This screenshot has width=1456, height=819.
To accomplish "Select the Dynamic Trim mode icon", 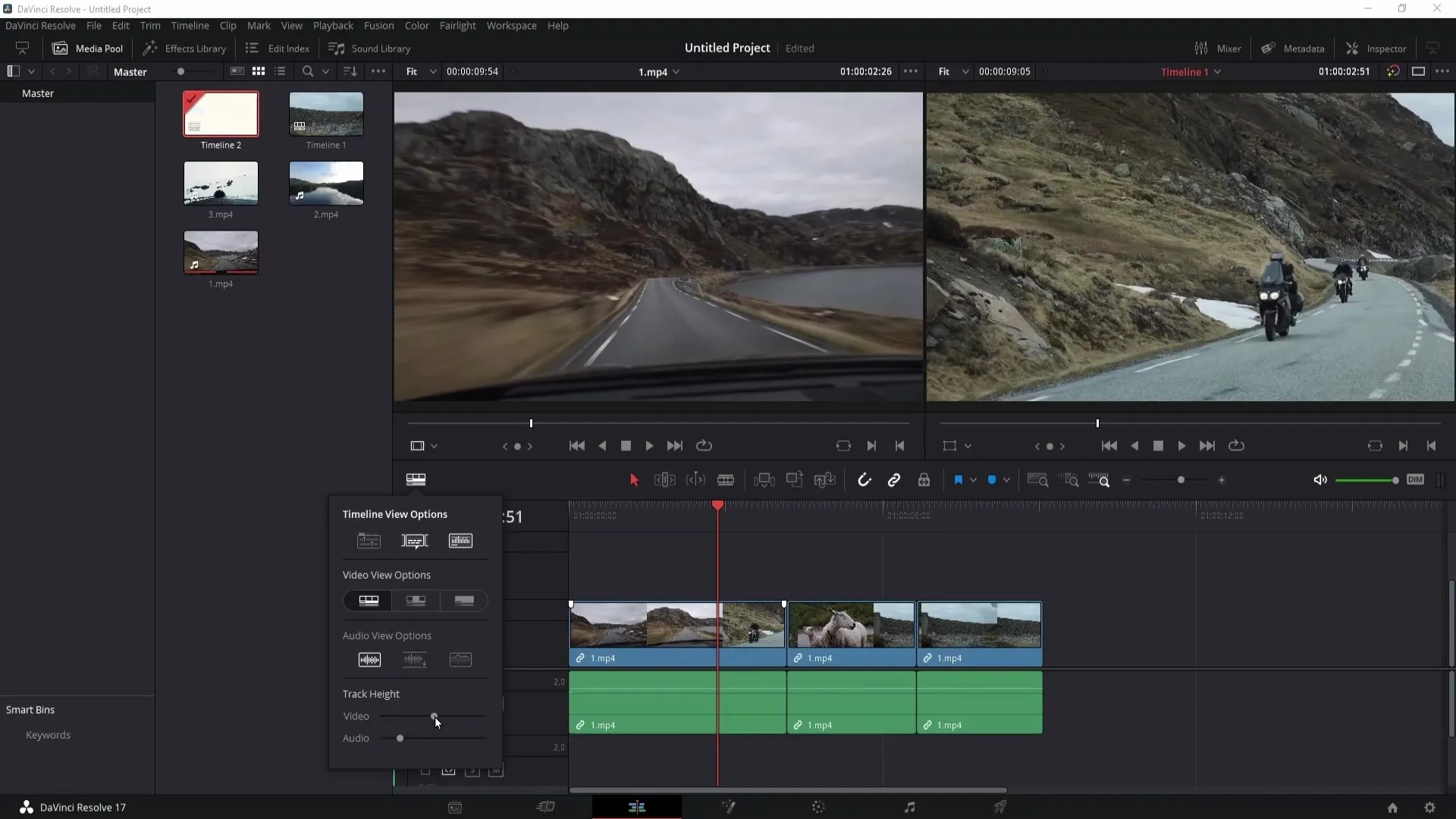I will (696, 480).
